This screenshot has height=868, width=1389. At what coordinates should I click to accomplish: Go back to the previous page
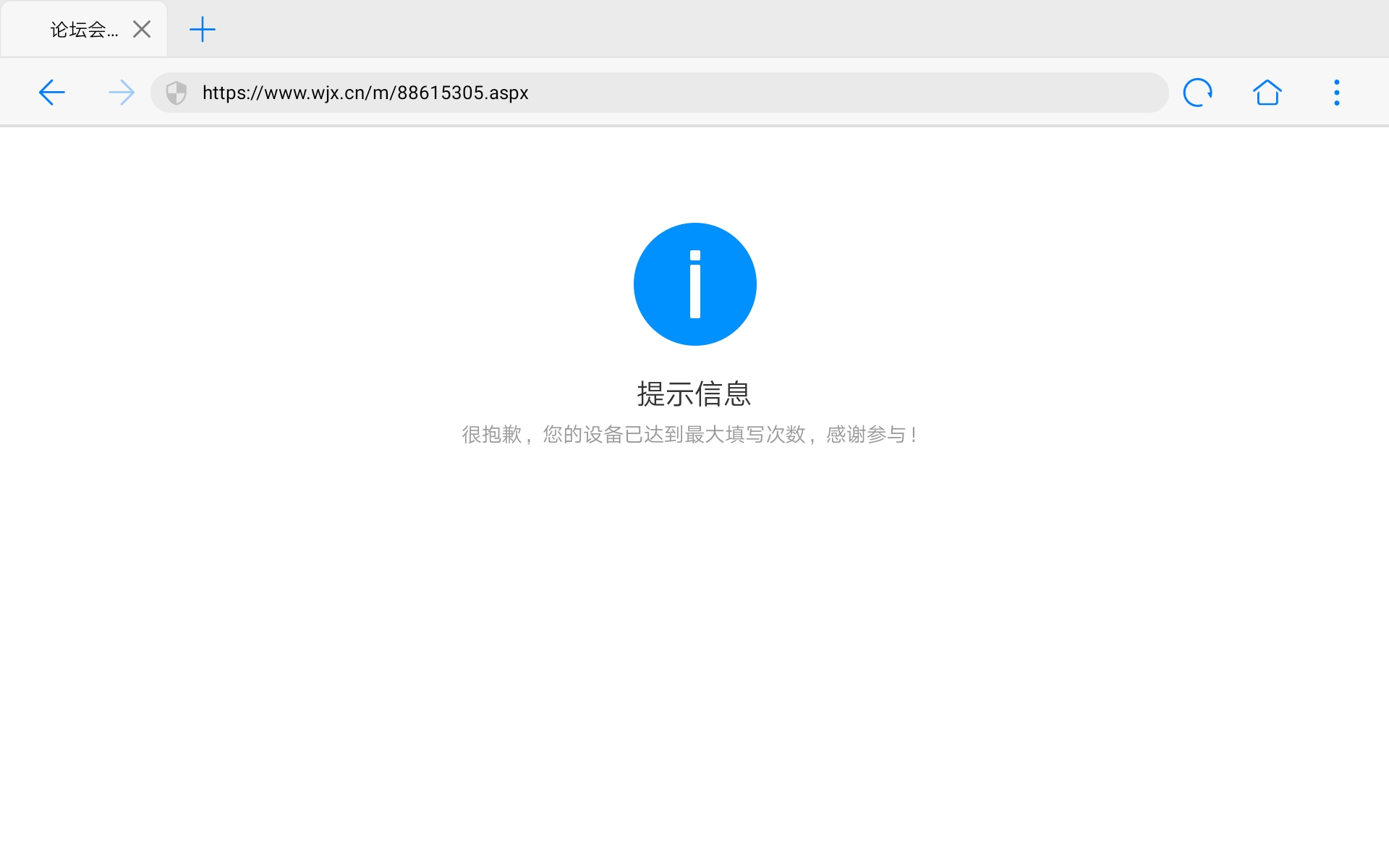(51, 93)
